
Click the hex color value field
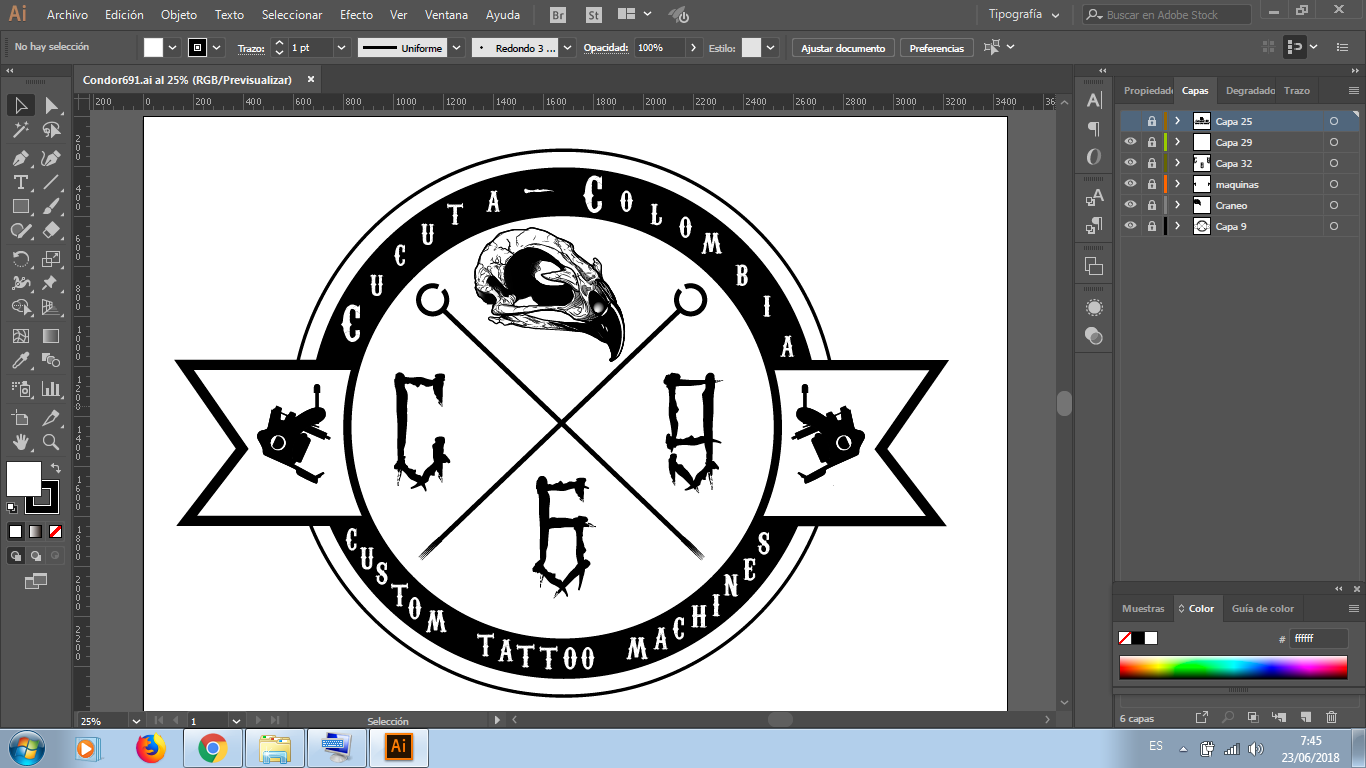[1318, 638]
